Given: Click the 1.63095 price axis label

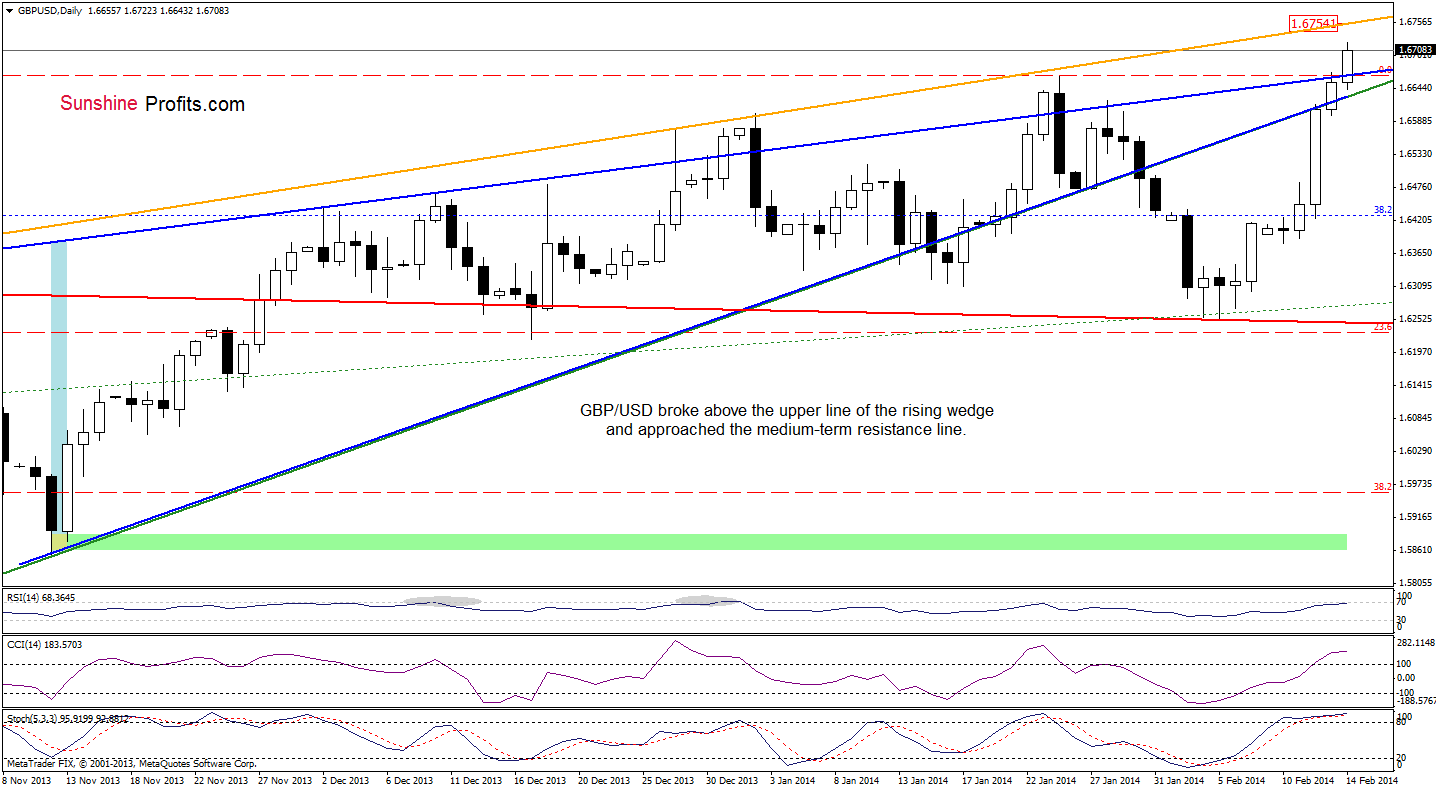Looking at the screenshot, I should point(1415,286).
